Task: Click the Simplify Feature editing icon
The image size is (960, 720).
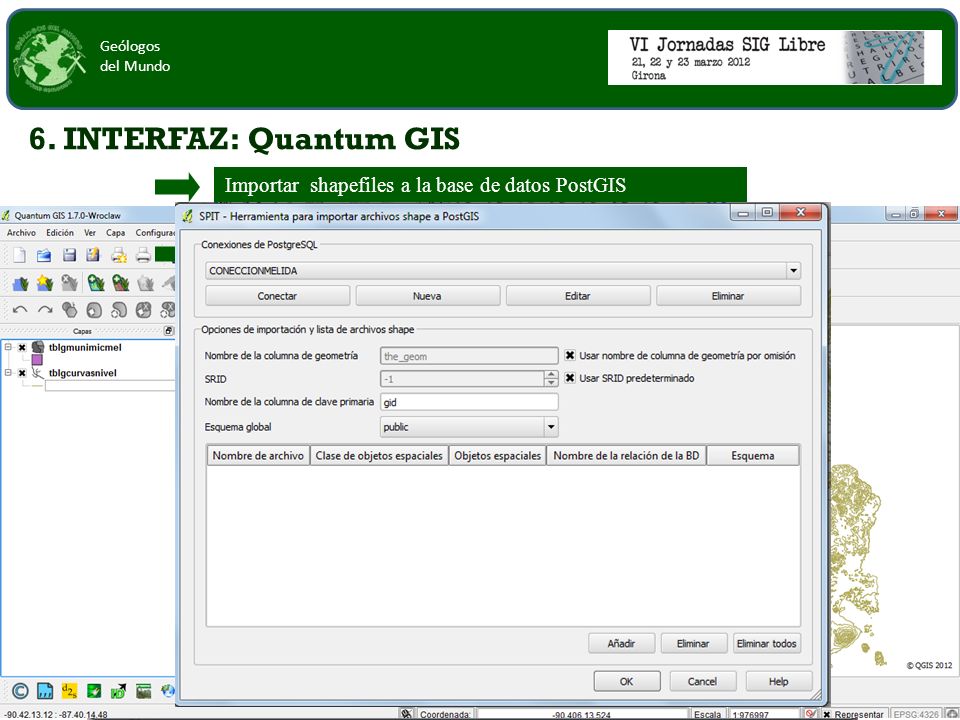Action: pos(70,310)
